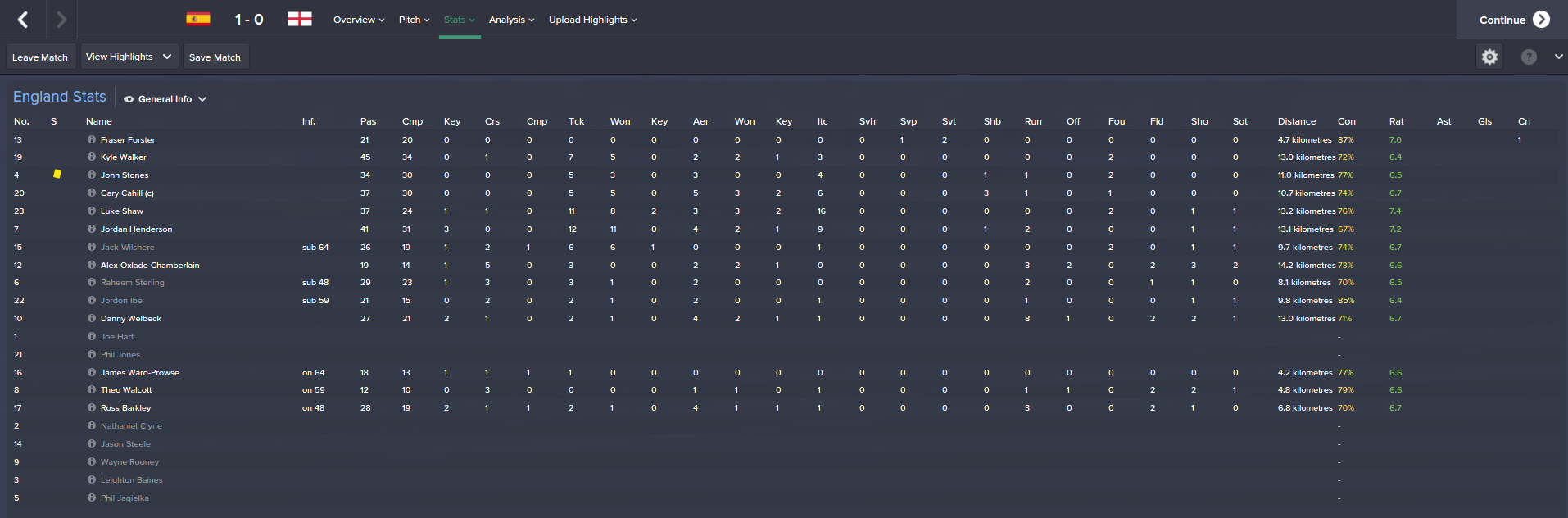This screenshot has height=518, width=1568.
Task: Click the Leave Match button
Action: tap(40, 57)
